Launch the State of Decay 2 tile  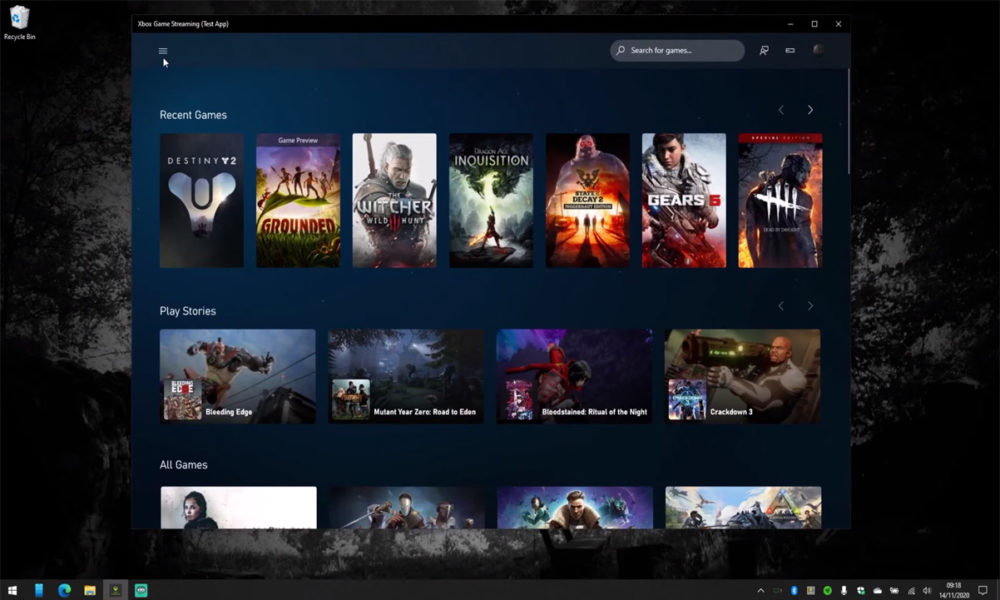click(x=587, y=200)
